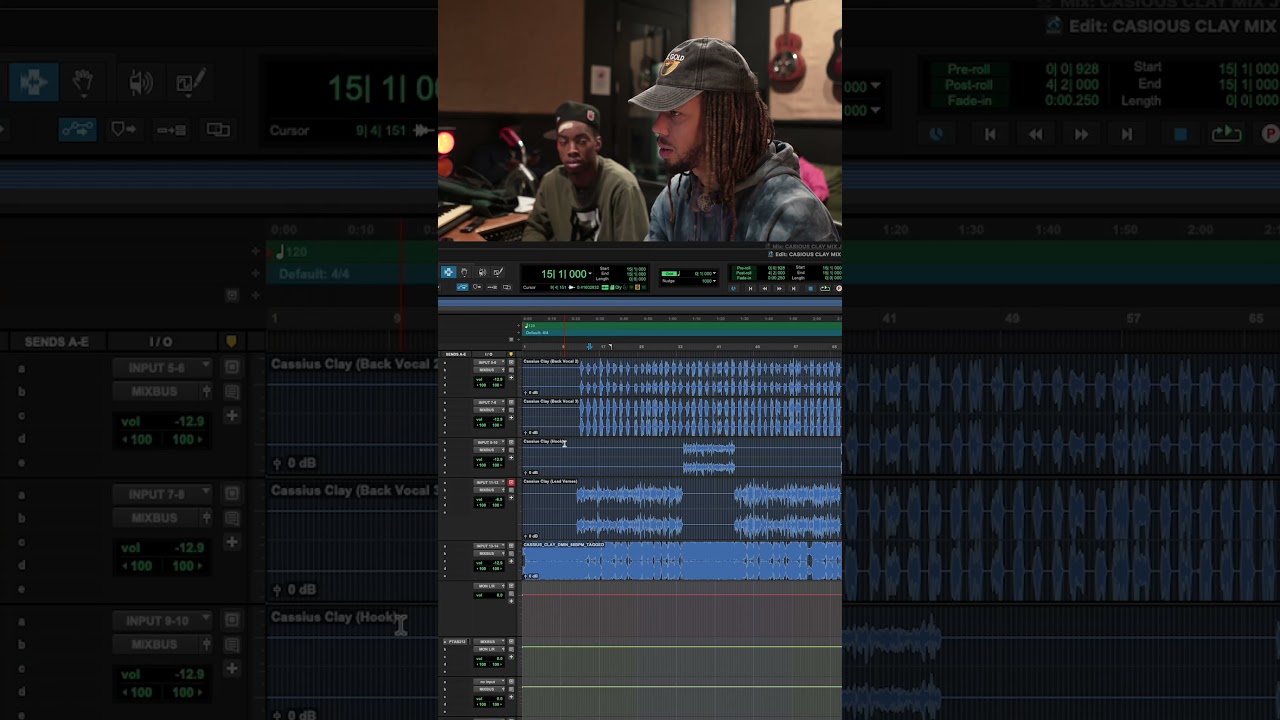Click the transport Record button
The width and height of the screenshot is (1280, 720).
click(x=838, y=288)
